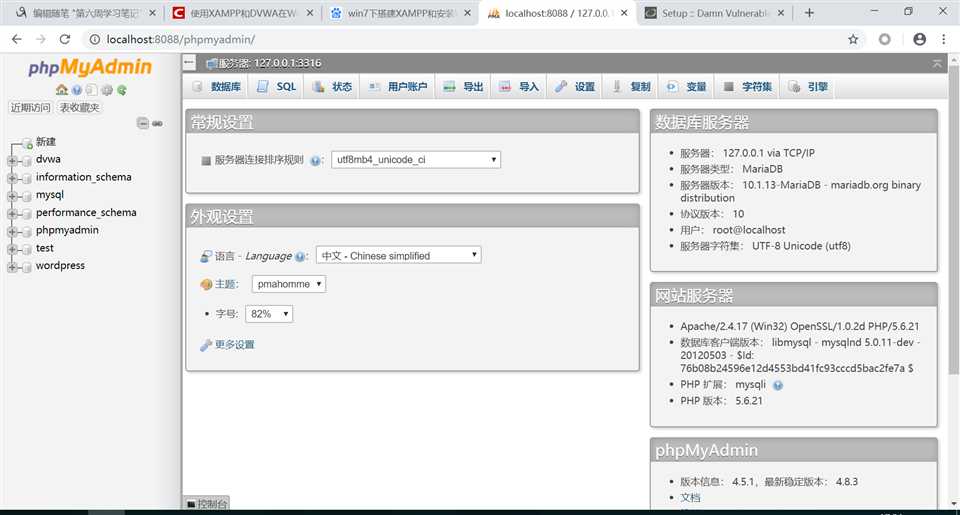
Task: Click the scroll-to-top arrow in header bar
Action: (937, 63)
